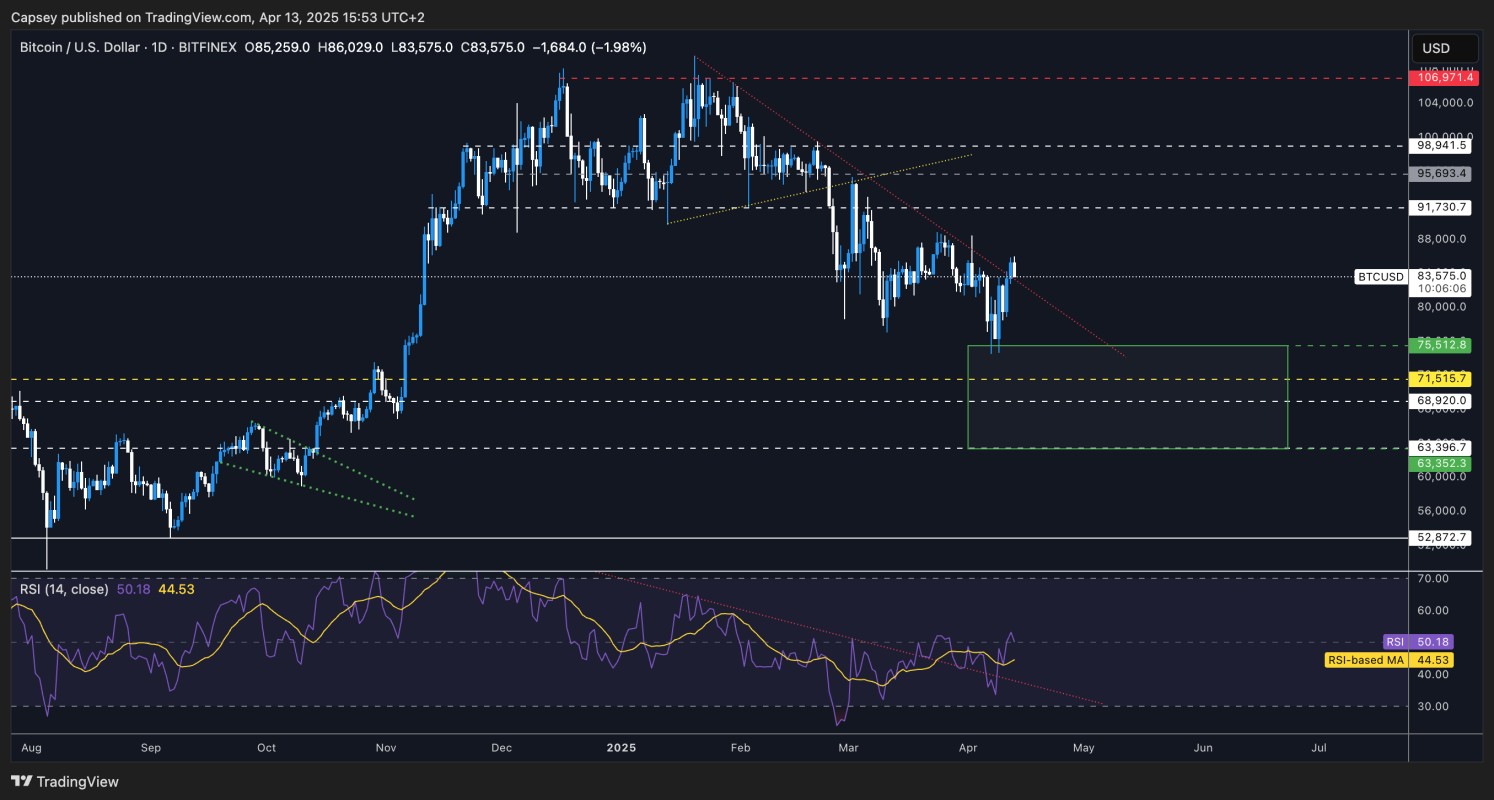Click the 98,941.5 horizontal level label

tap(1438, 145)
